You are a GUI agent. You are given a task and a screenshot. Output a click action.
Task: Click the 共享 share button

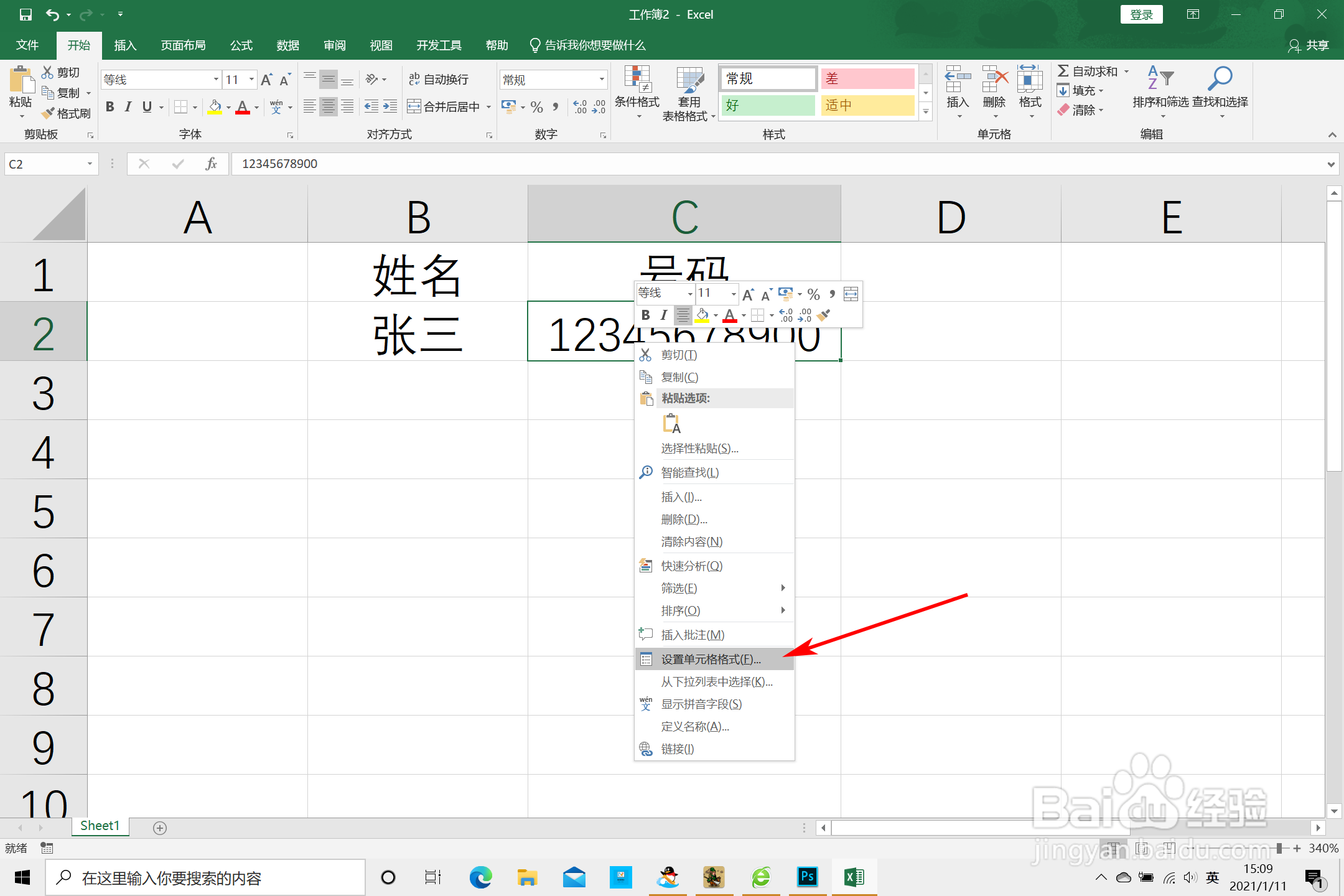tap(1309, 45)
